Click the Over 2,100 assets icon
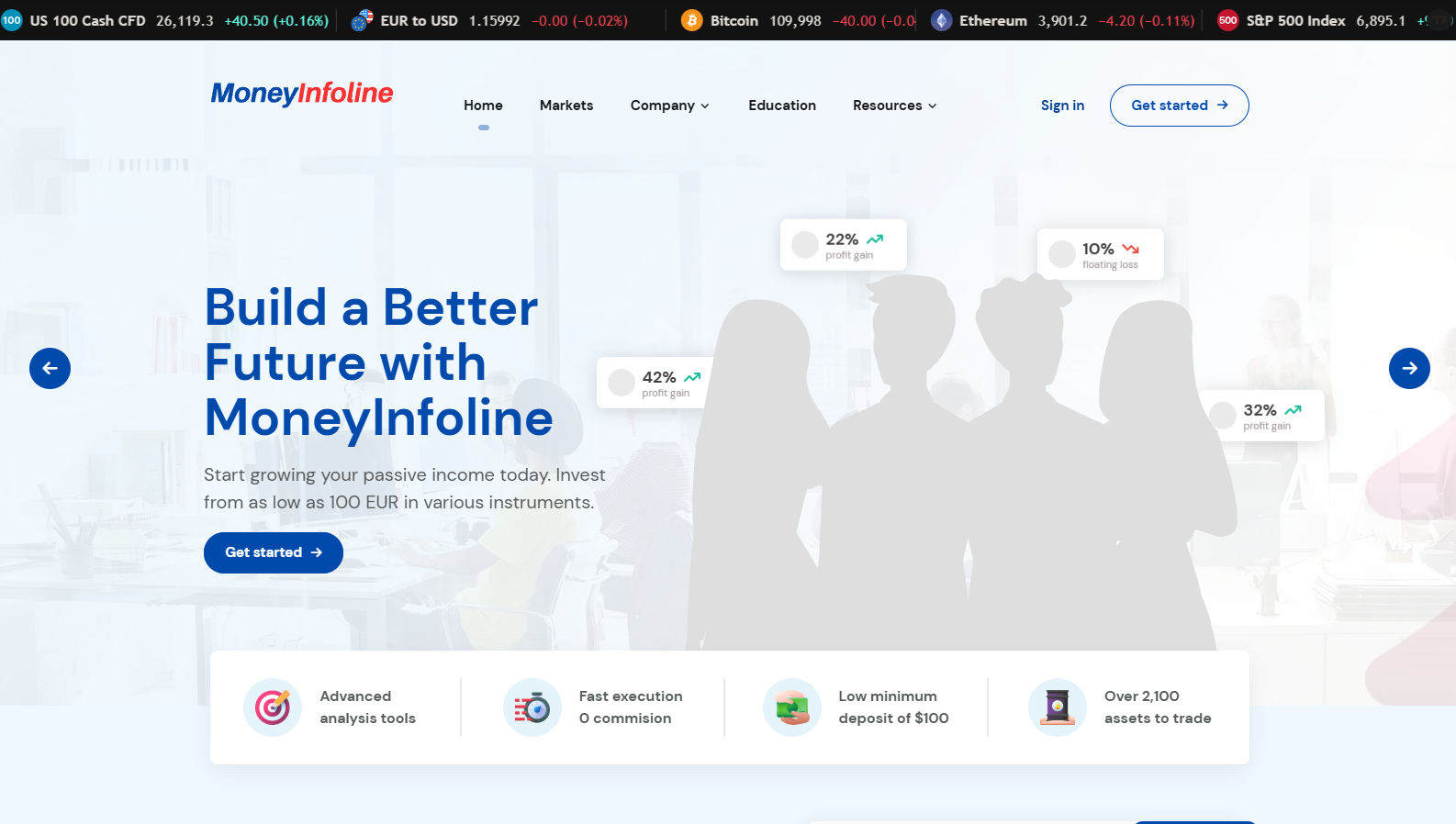Image resolution: width=1456 pixels, height=824 pixels. pos(1058,707)
